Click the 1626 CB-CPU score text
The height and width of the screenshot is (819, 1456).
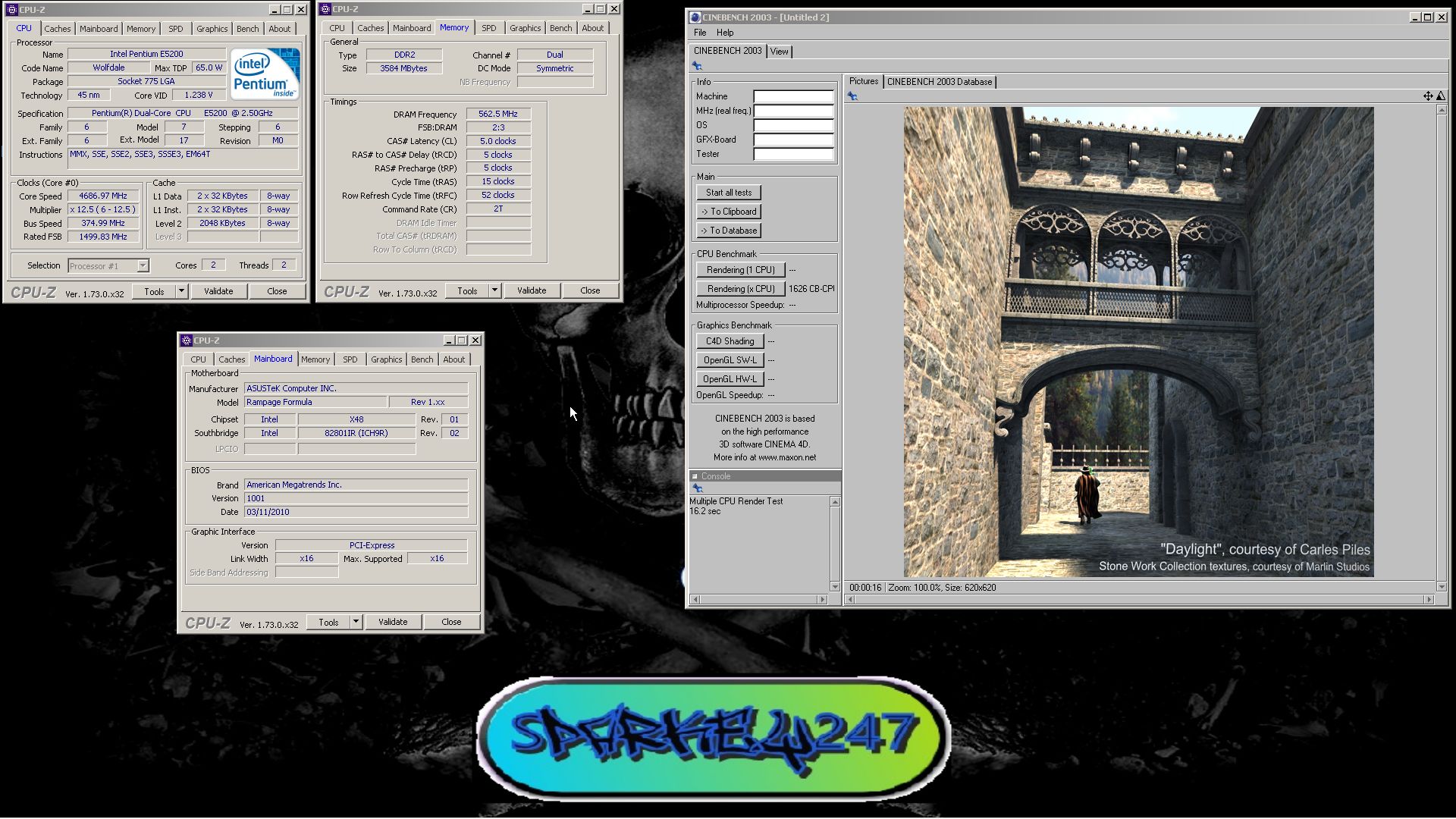(811, 289)
